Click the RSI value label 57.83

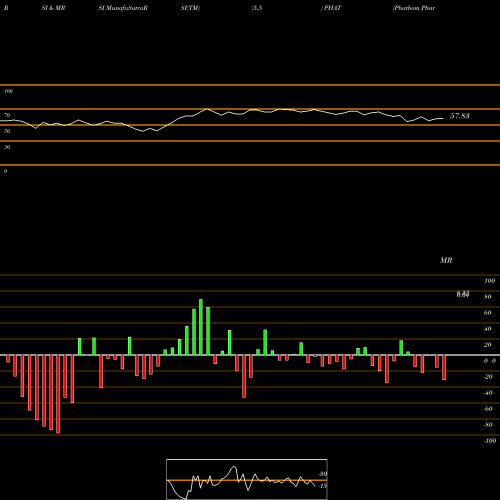[460, 116]
